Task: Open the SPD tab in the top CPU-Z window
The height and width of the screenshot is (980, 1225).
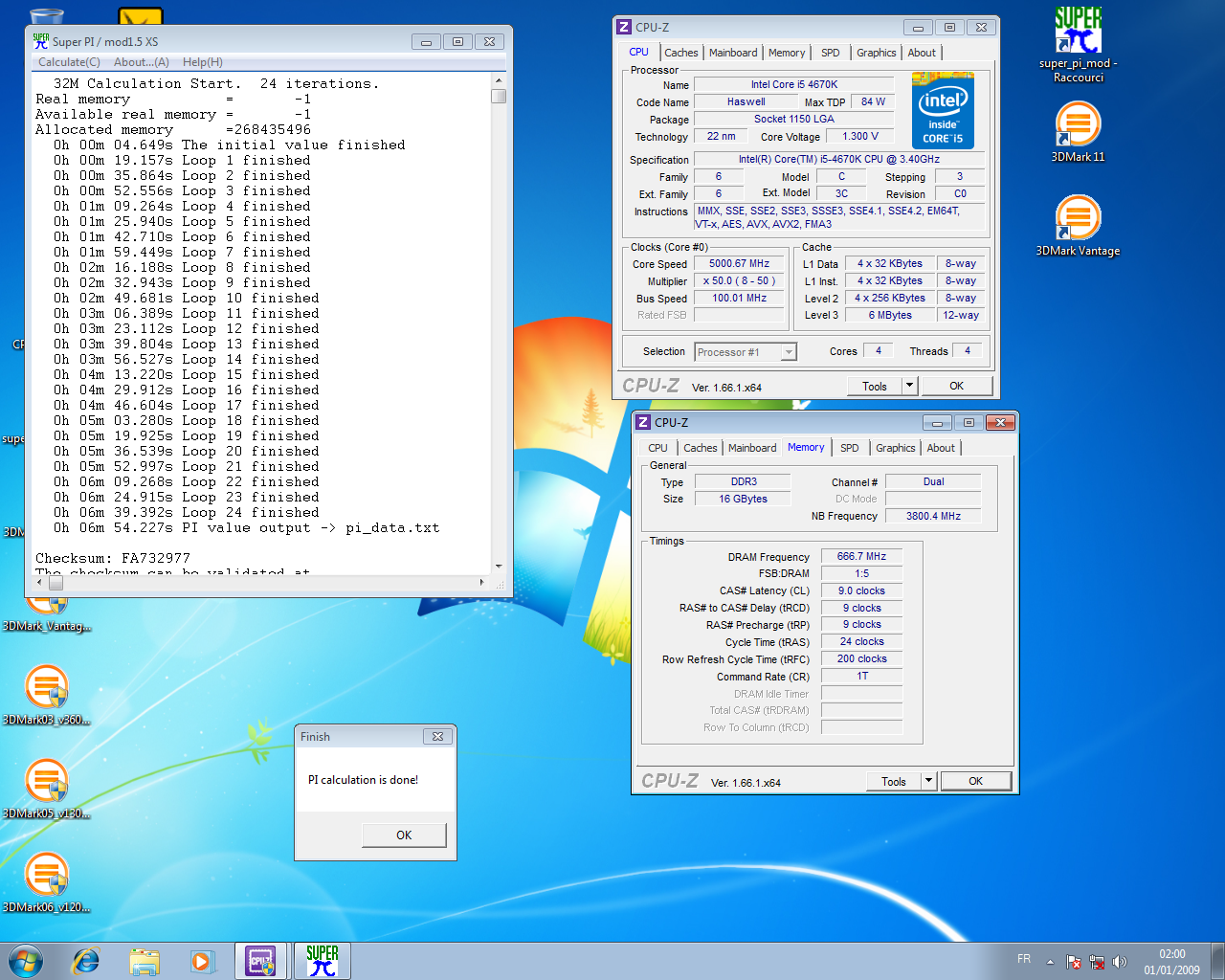Action: pyautogui.click(x=831, y=53)
